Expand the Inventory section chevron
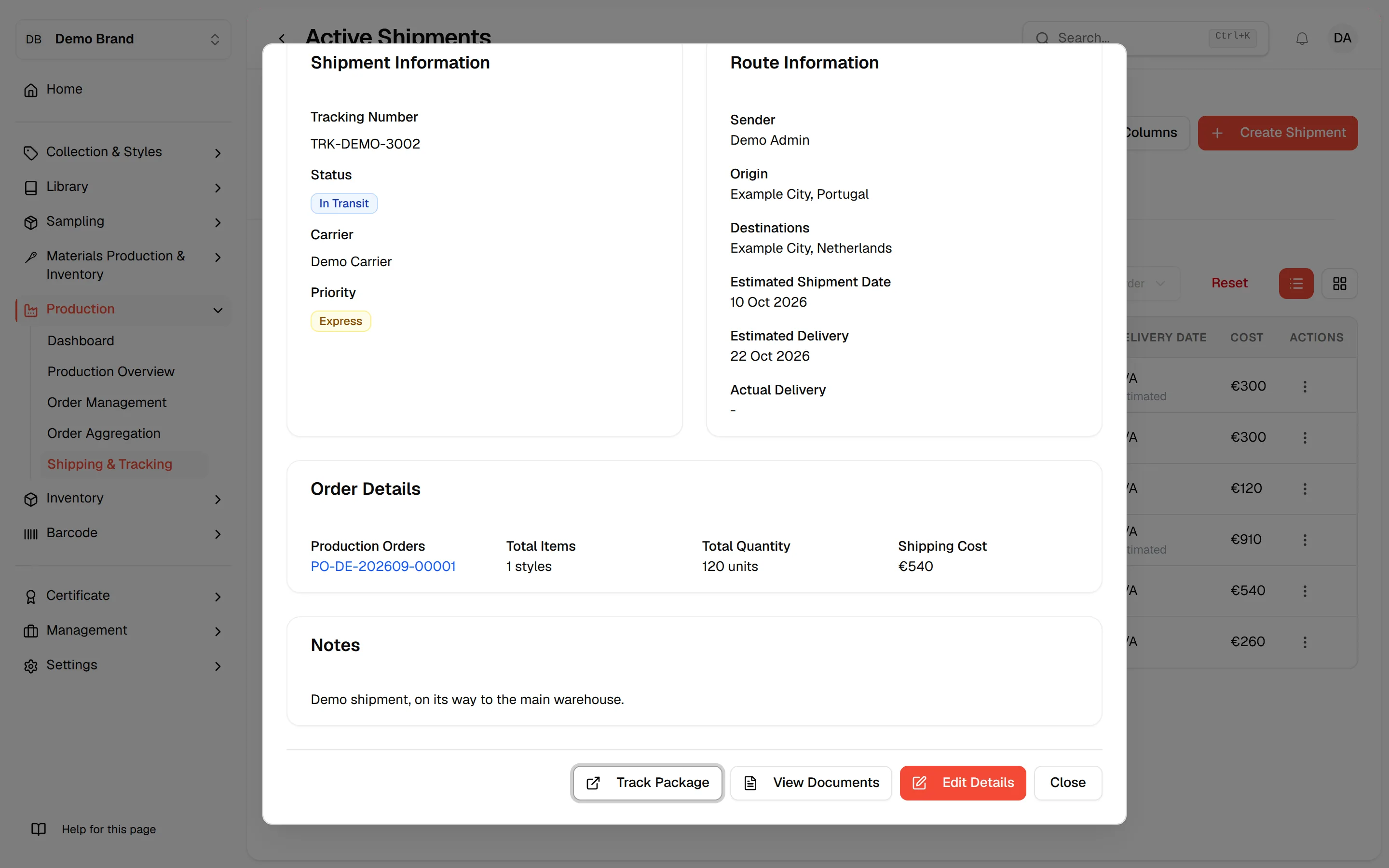 tap(218, 499)
